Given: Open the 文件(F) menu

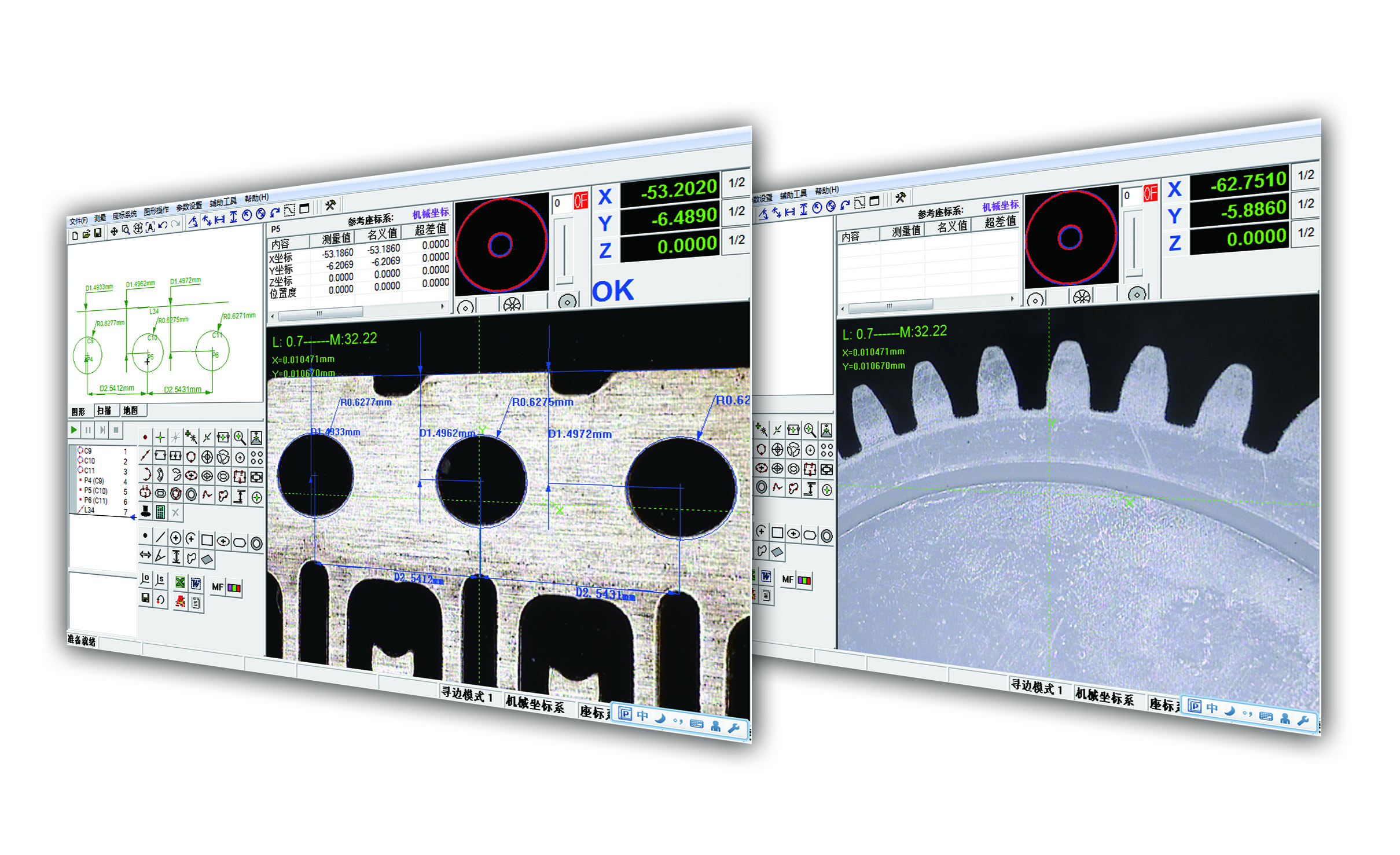Looking at the screenshot, I should (78, 221).
